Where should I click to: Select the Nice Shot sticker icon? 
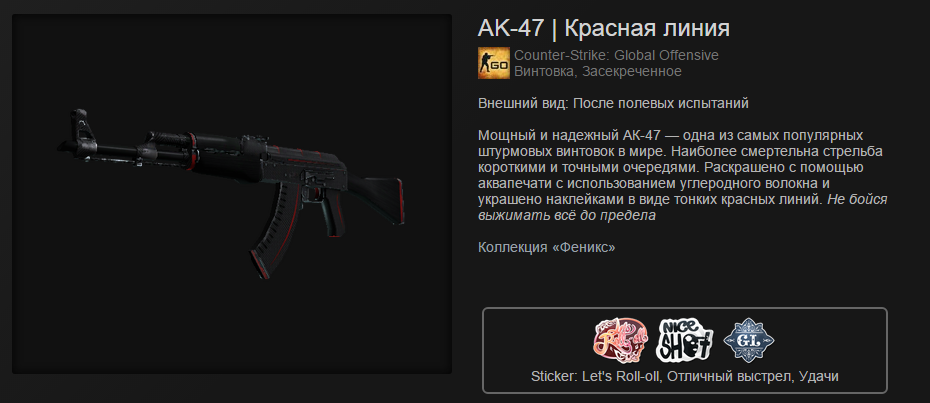pyautogui.click(x=684, y=340)
